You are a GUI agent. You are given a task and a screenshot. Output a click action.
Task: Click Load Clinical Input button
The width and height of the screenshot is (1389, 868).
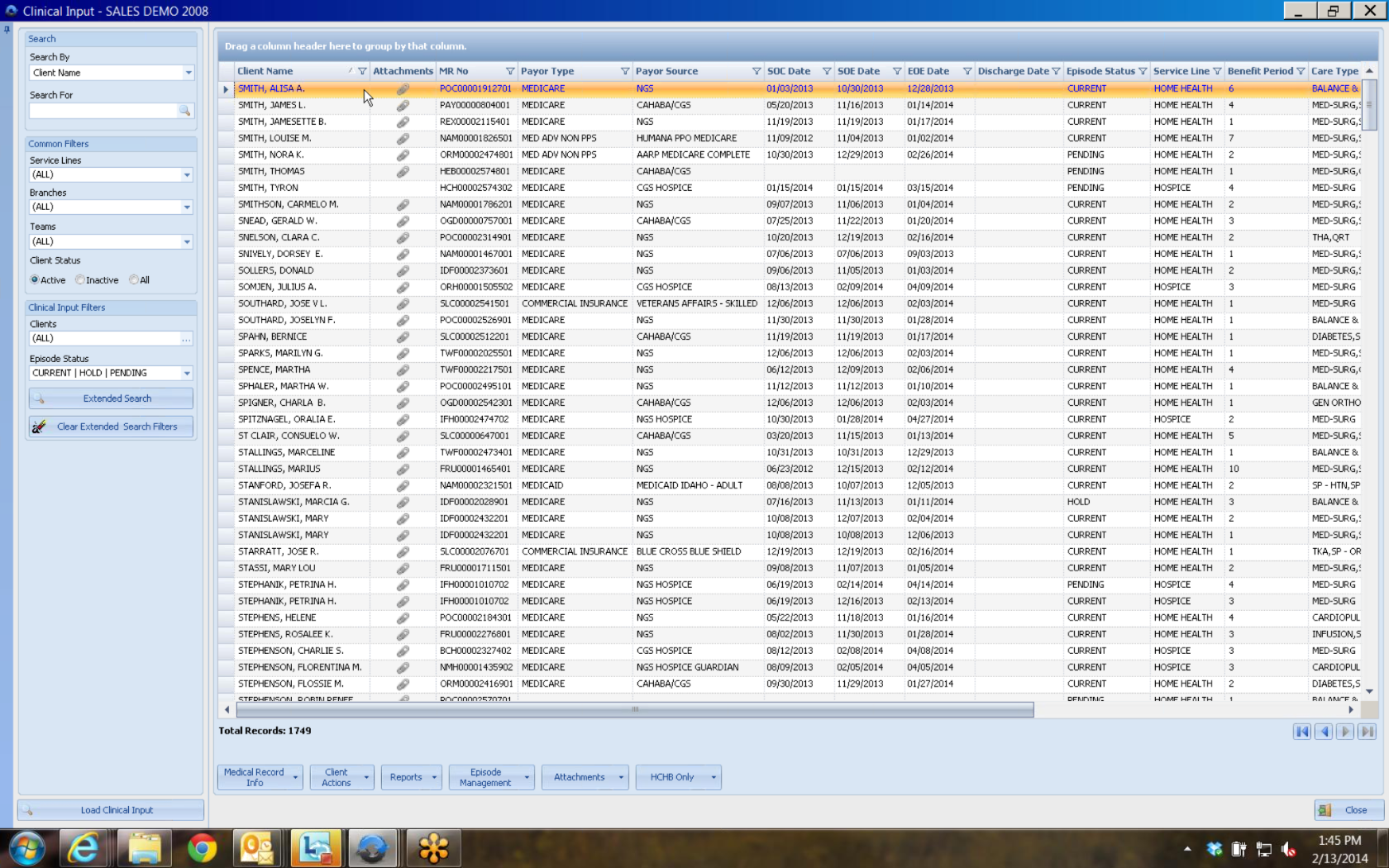pos(111,810)
